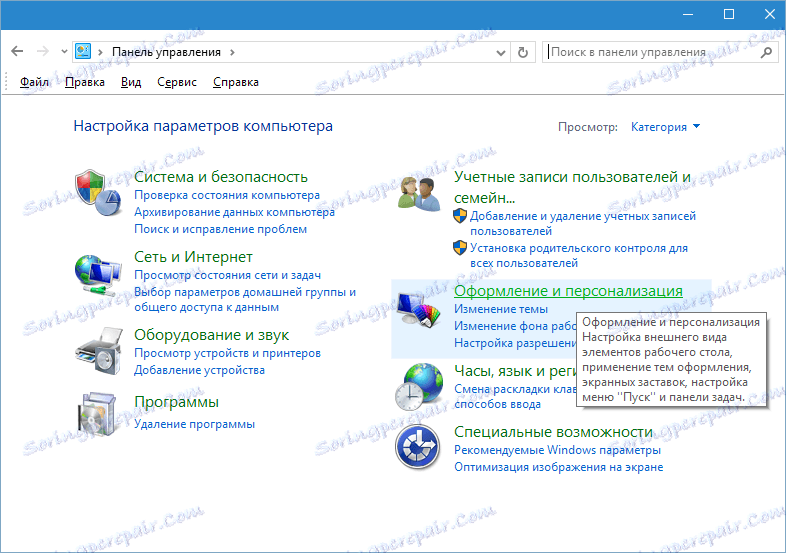
Task: Click the Оформление и персонализация heading link
Action: pyautogui.click(x=568, y=291)
